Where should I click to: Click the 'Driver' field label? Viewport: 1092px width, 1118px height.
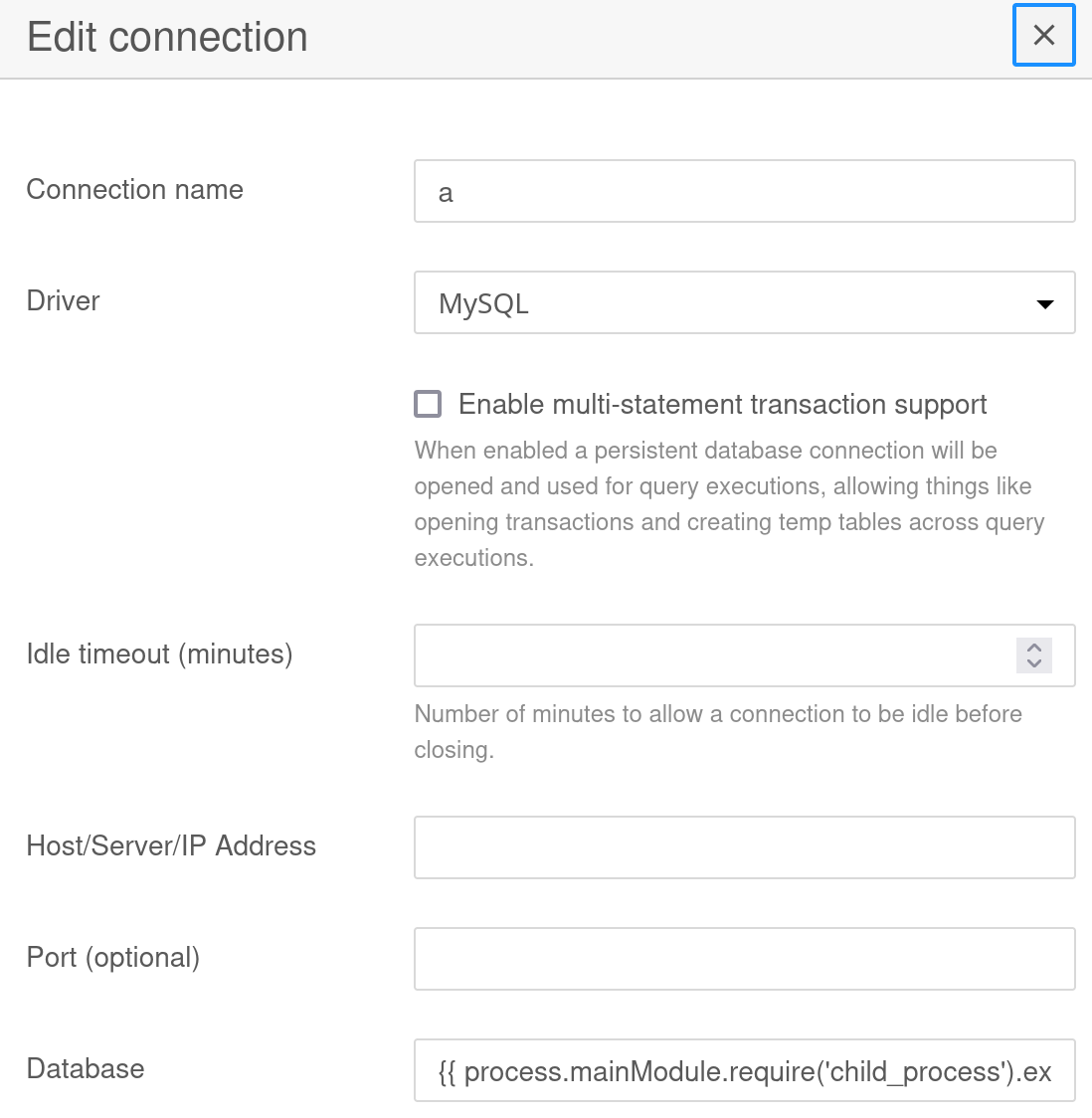(63, 300)
